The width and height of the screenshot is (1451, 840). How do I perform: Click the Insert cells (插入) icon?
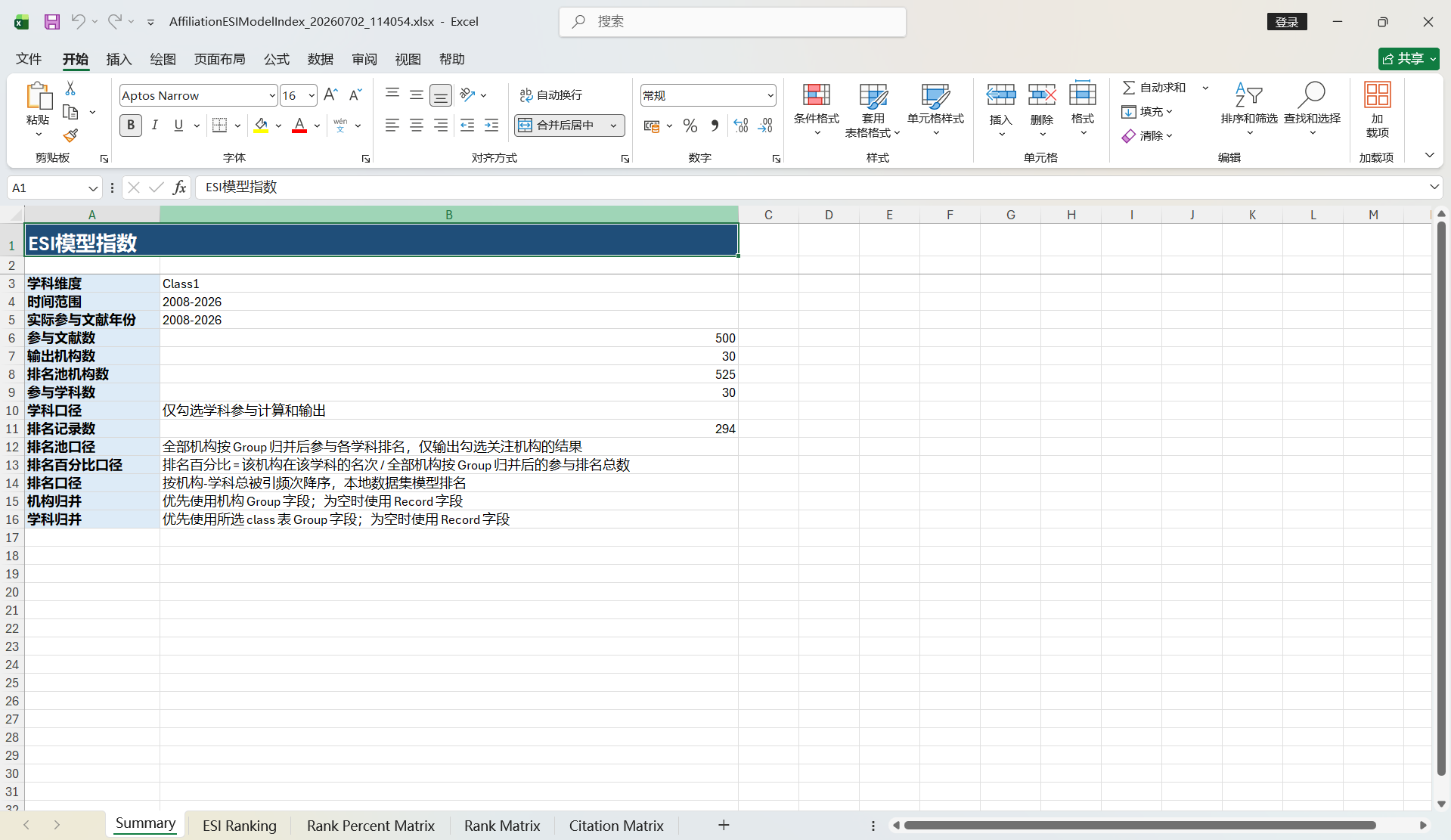coord(1001,95)
